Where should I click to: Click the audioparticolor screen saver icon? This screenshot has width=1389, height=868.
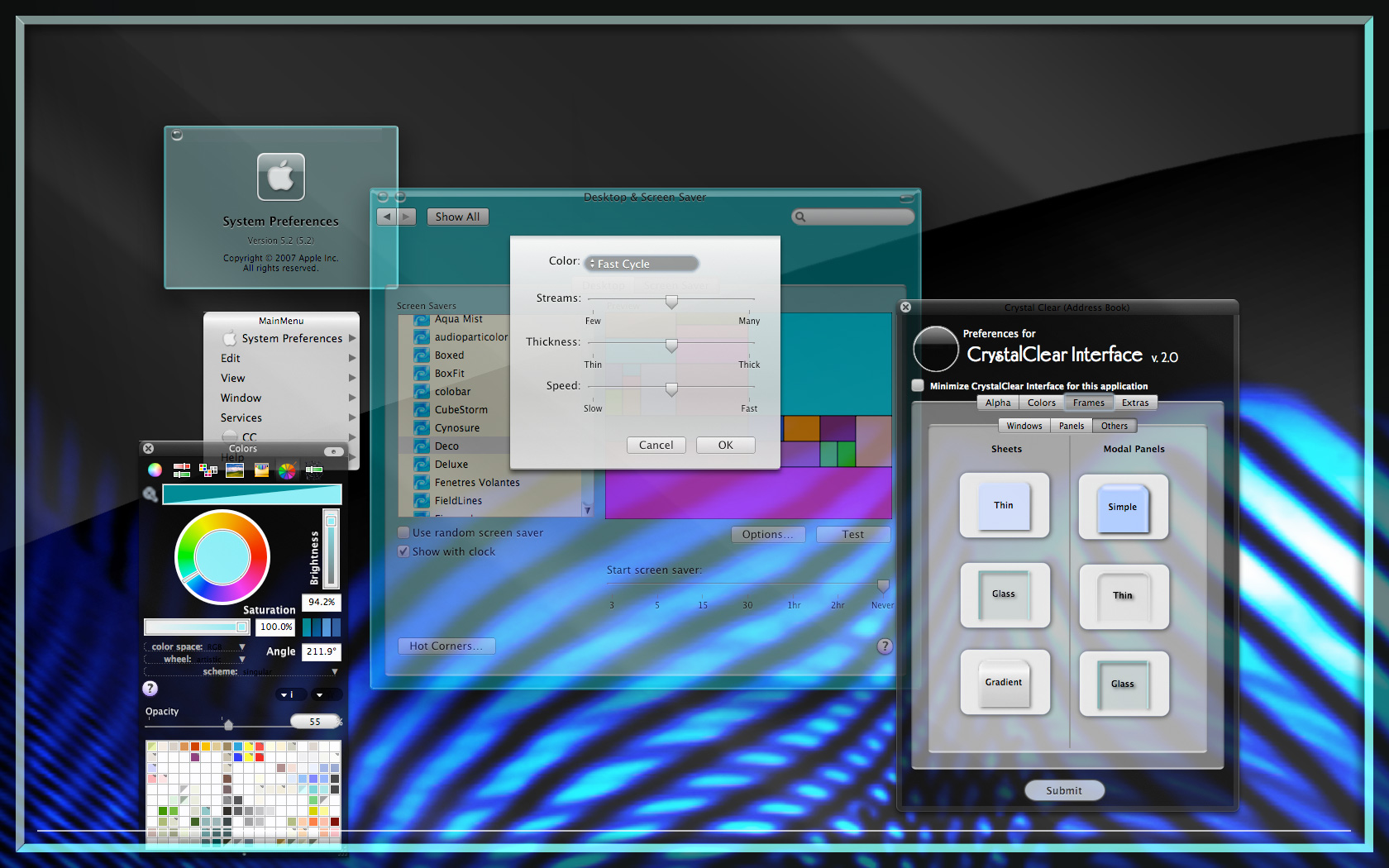422,337
